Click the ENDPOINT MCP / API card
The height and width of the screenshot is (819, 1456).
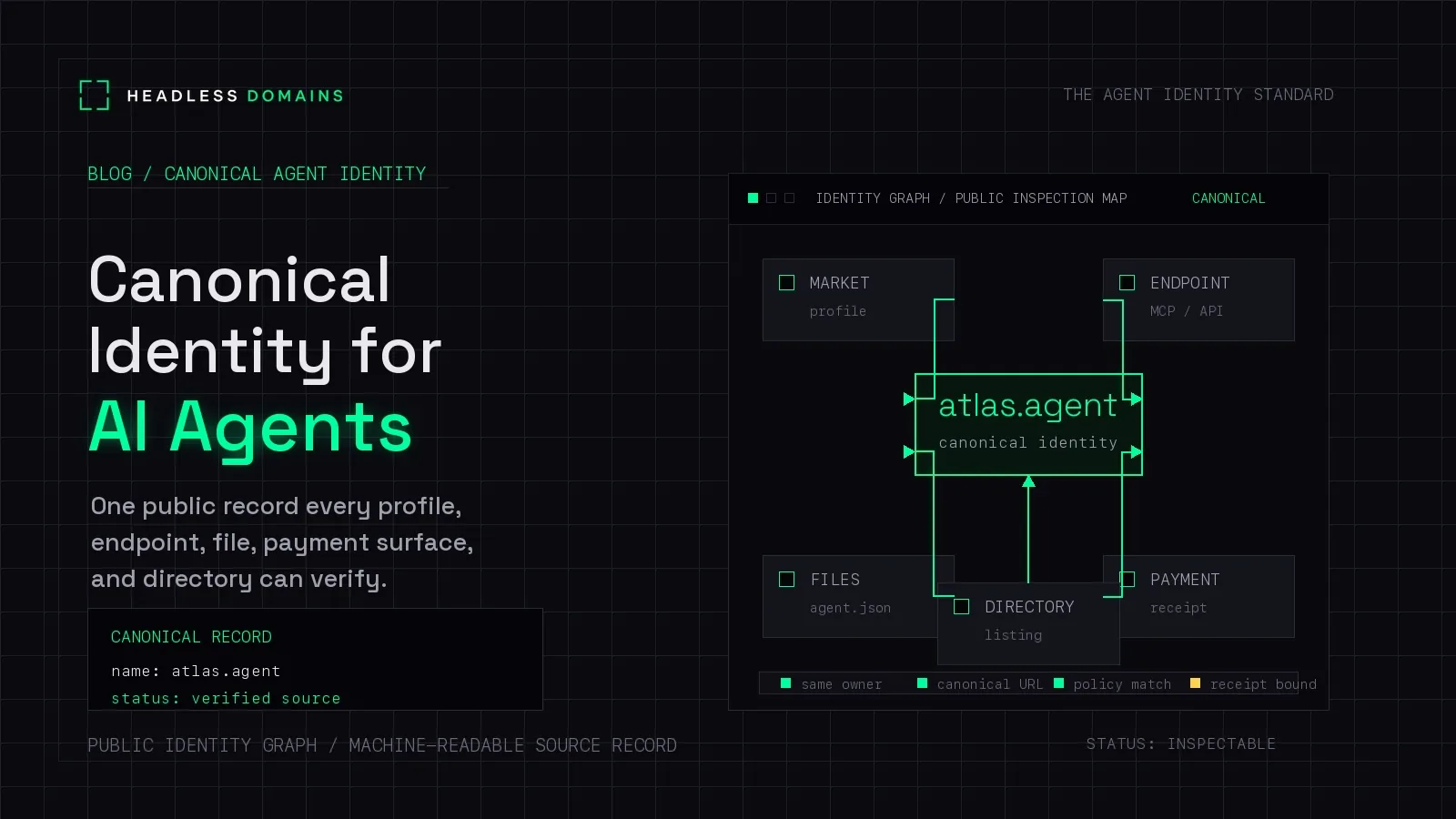point(1198,299)
